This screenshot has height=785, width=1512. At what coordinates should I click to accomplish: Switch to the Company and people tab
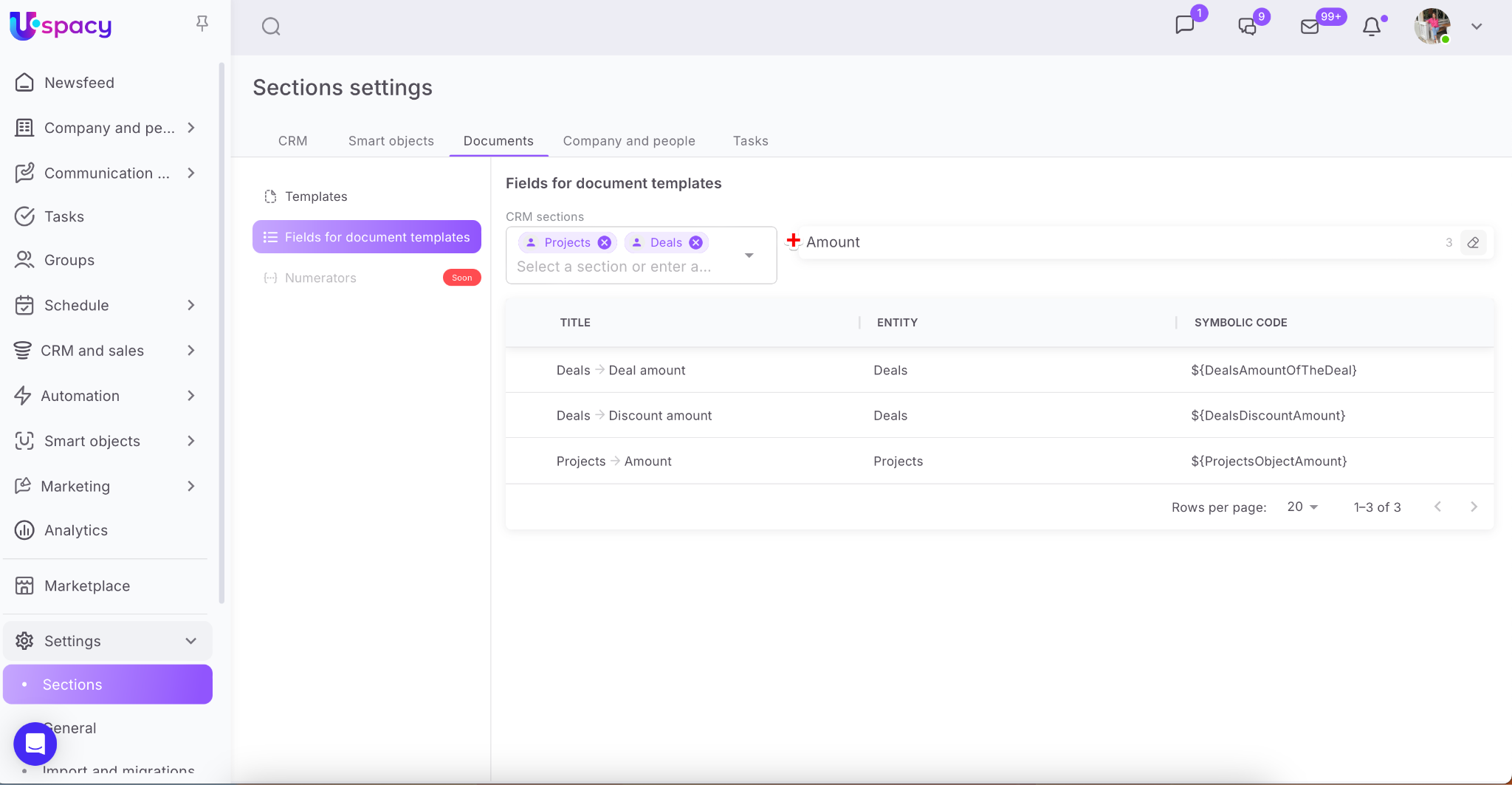point(629,140)
